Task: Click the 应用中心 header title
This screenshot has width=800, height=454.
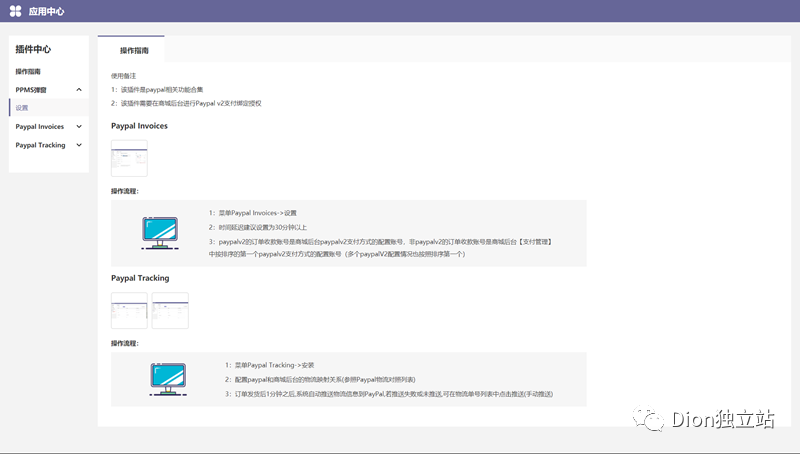Action: (46, 11)
